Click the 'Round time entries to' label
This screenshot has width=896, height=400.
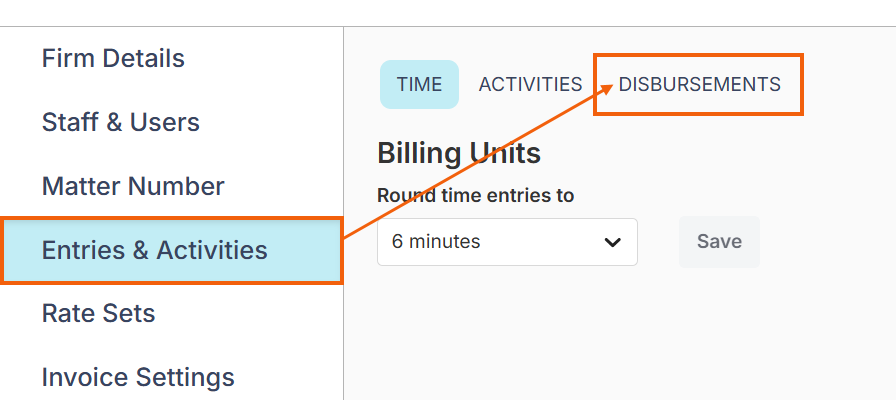pos(475,196)
